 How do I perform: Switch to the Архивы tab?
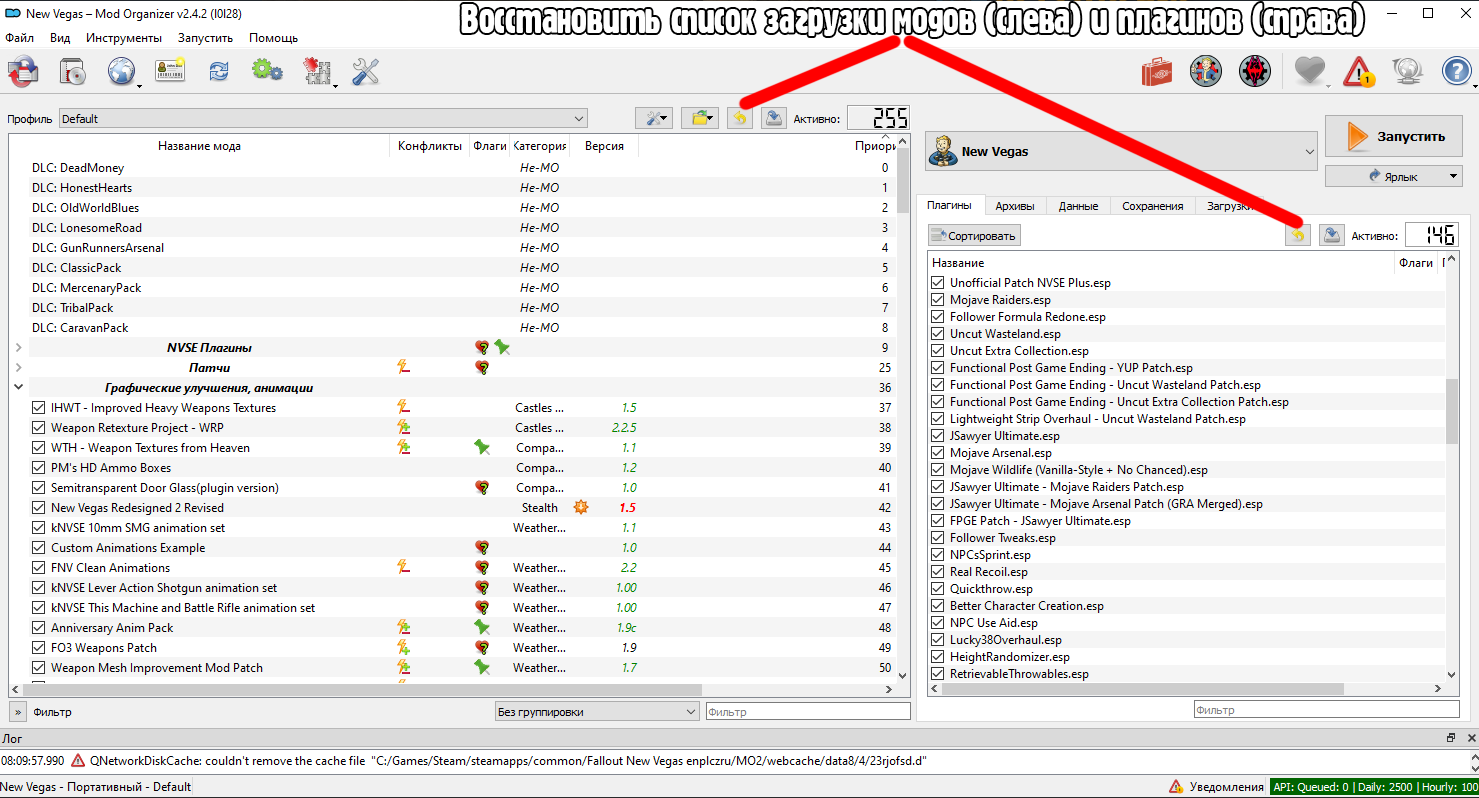[1015, 206]
